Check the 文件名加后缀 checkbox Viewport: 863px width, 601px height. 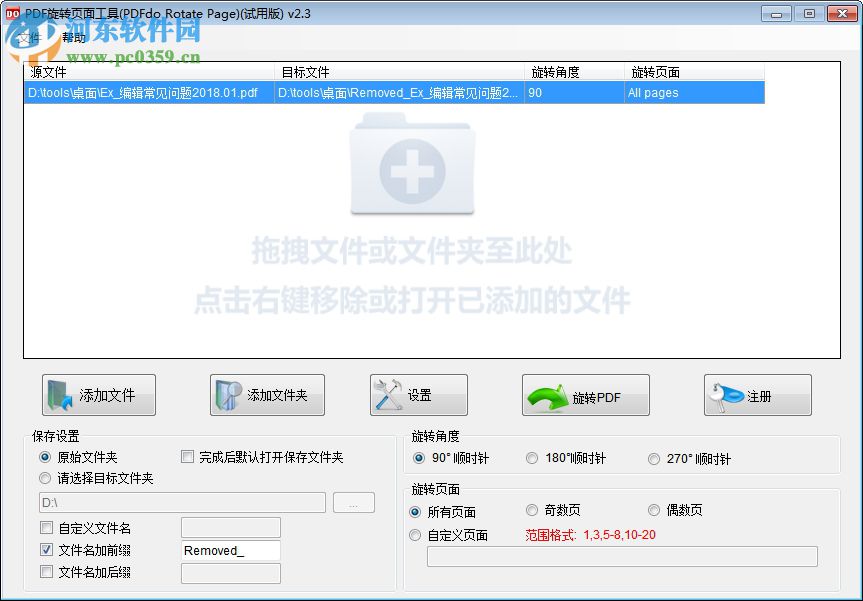[x=46, y=572]
